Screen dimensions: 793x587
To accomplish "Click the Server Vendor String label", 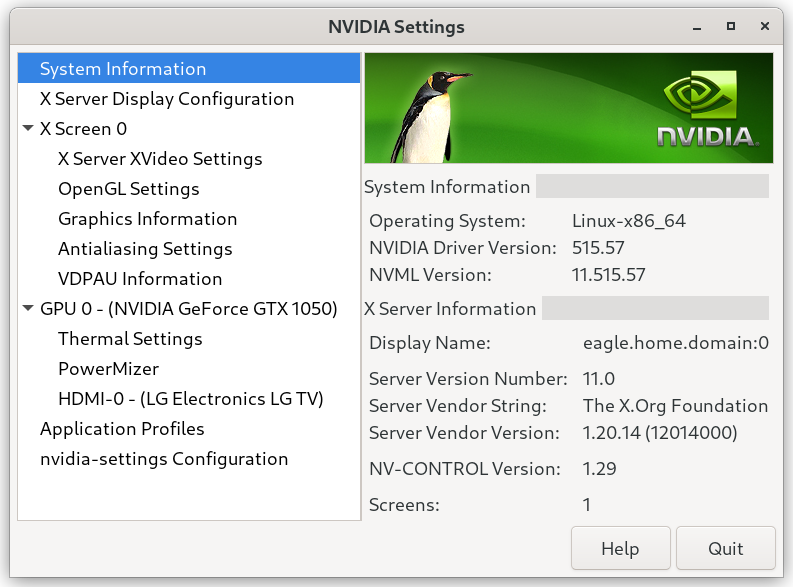I will tap(458, 405).
